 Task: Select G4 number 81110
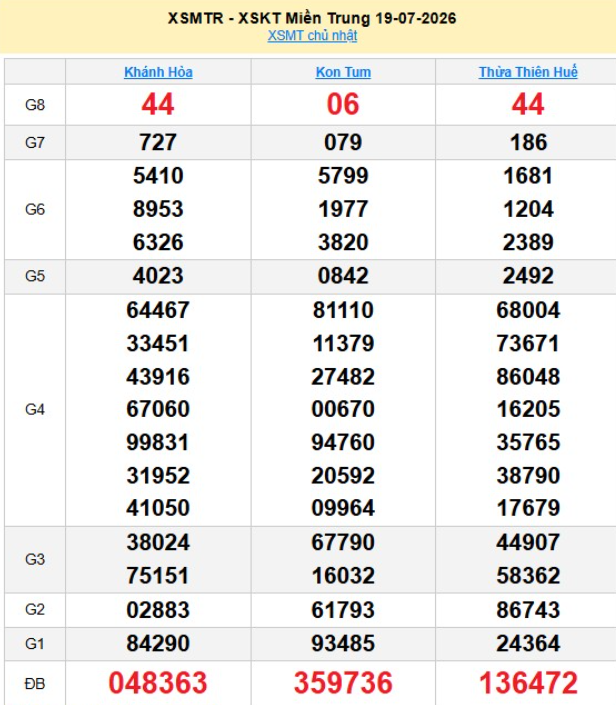(343, 310)
